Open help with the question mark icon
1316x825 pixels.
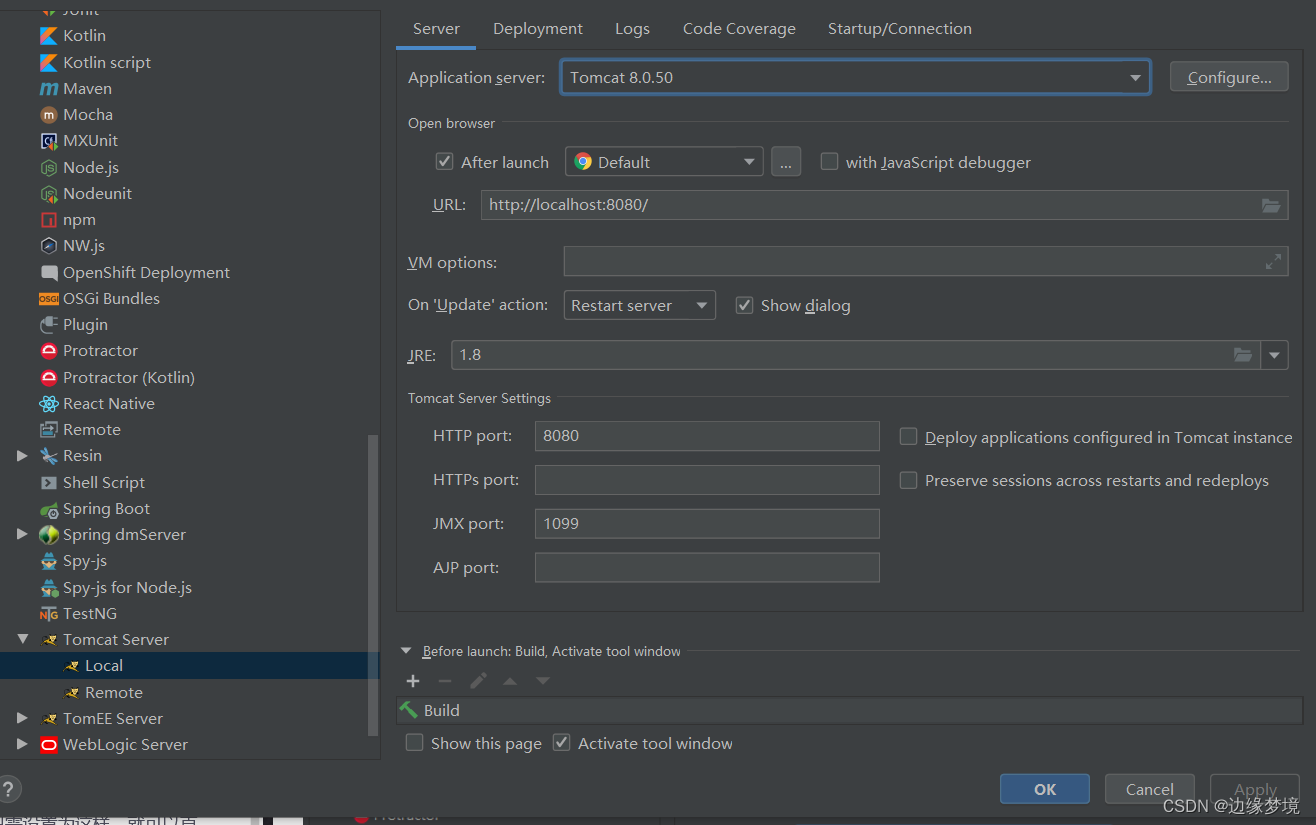[8, 788]
